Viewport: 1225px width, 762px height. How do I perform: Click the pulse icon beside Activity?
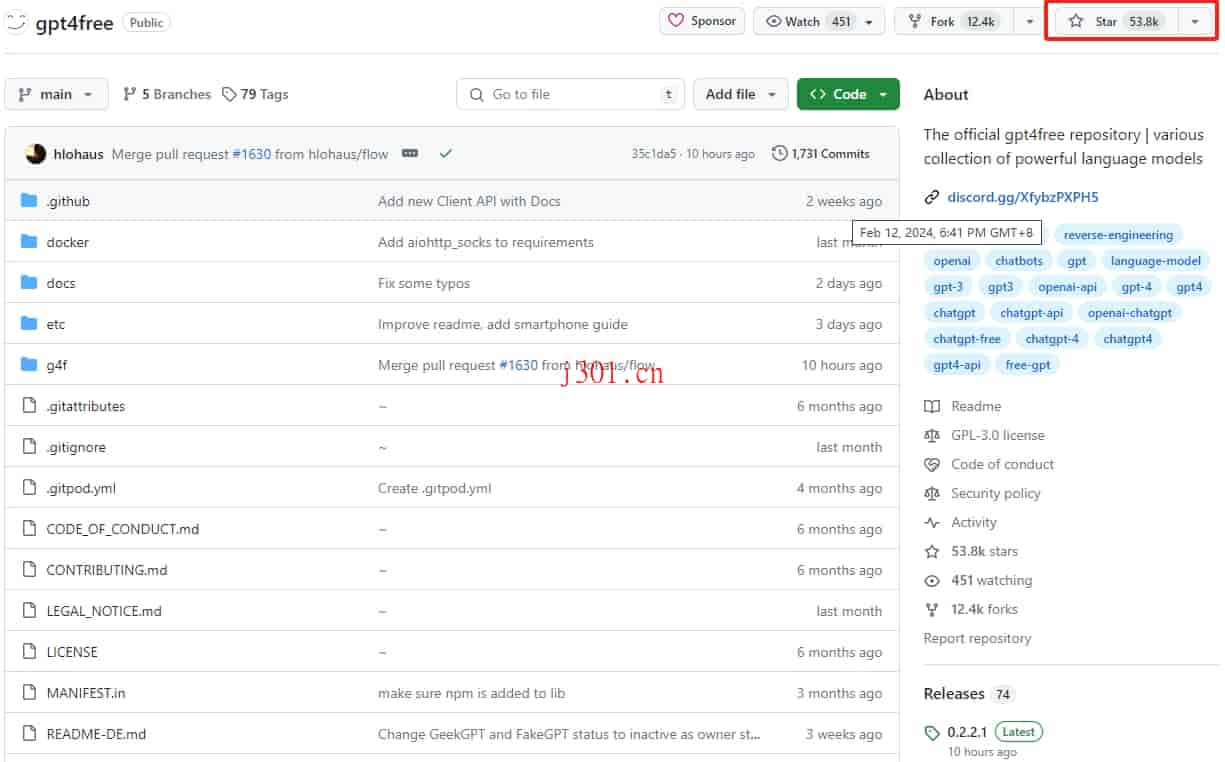click(932, 522)
